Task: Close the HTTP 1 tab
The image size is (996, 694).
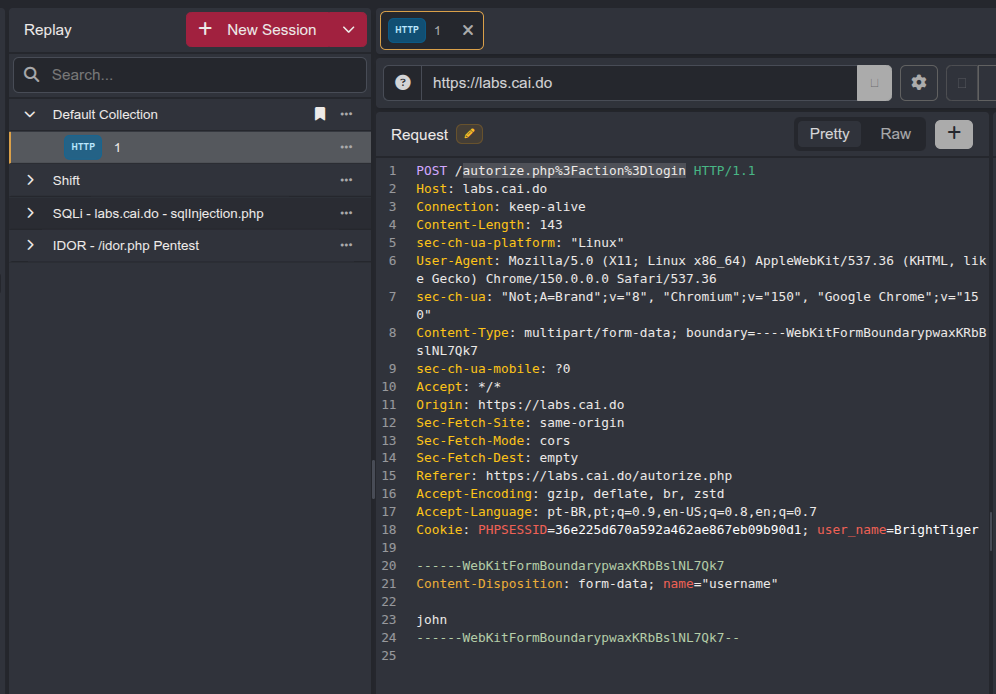Action: tap(468, 30)
